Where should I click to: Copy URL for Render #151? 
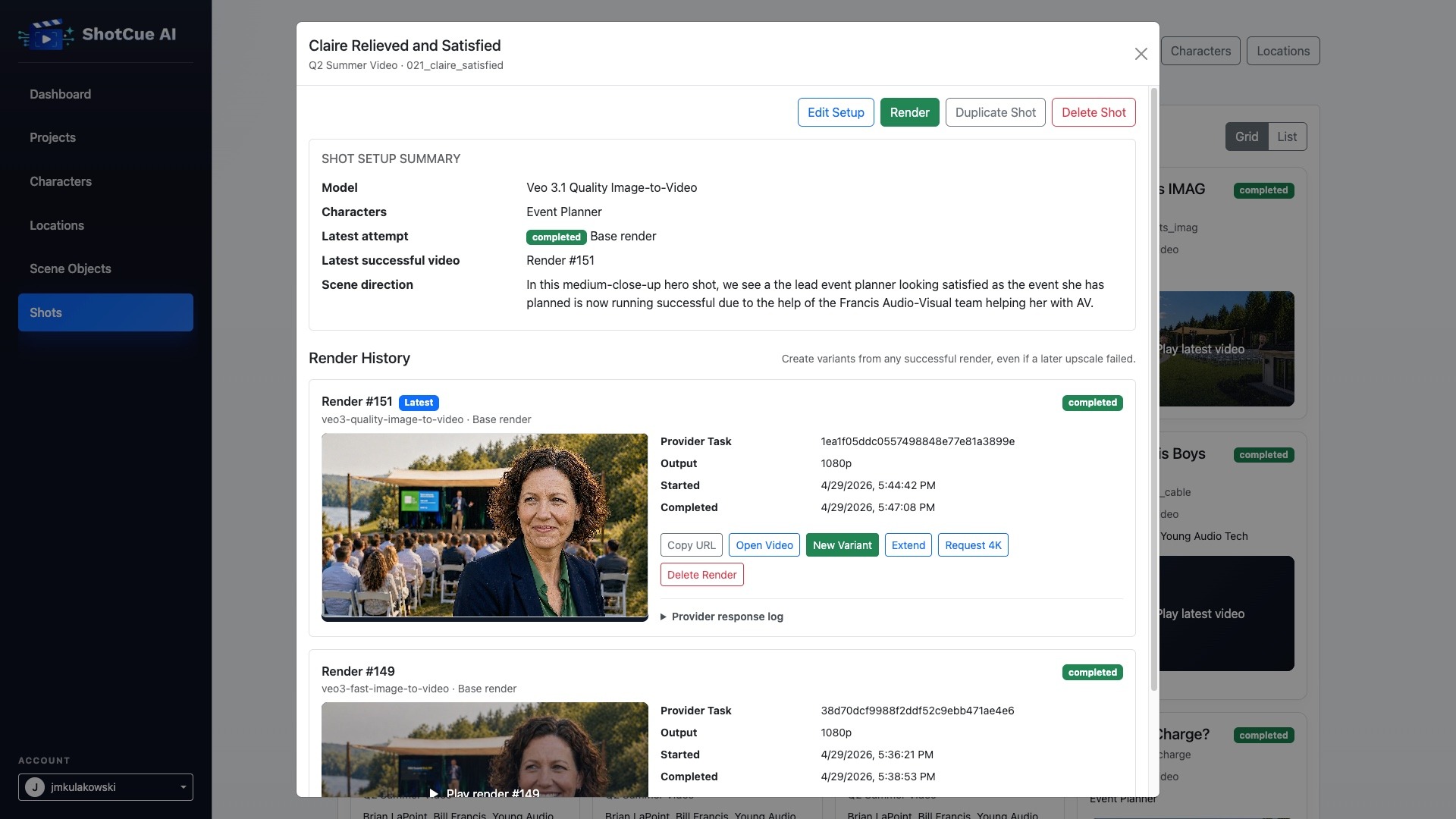(691, 545)
